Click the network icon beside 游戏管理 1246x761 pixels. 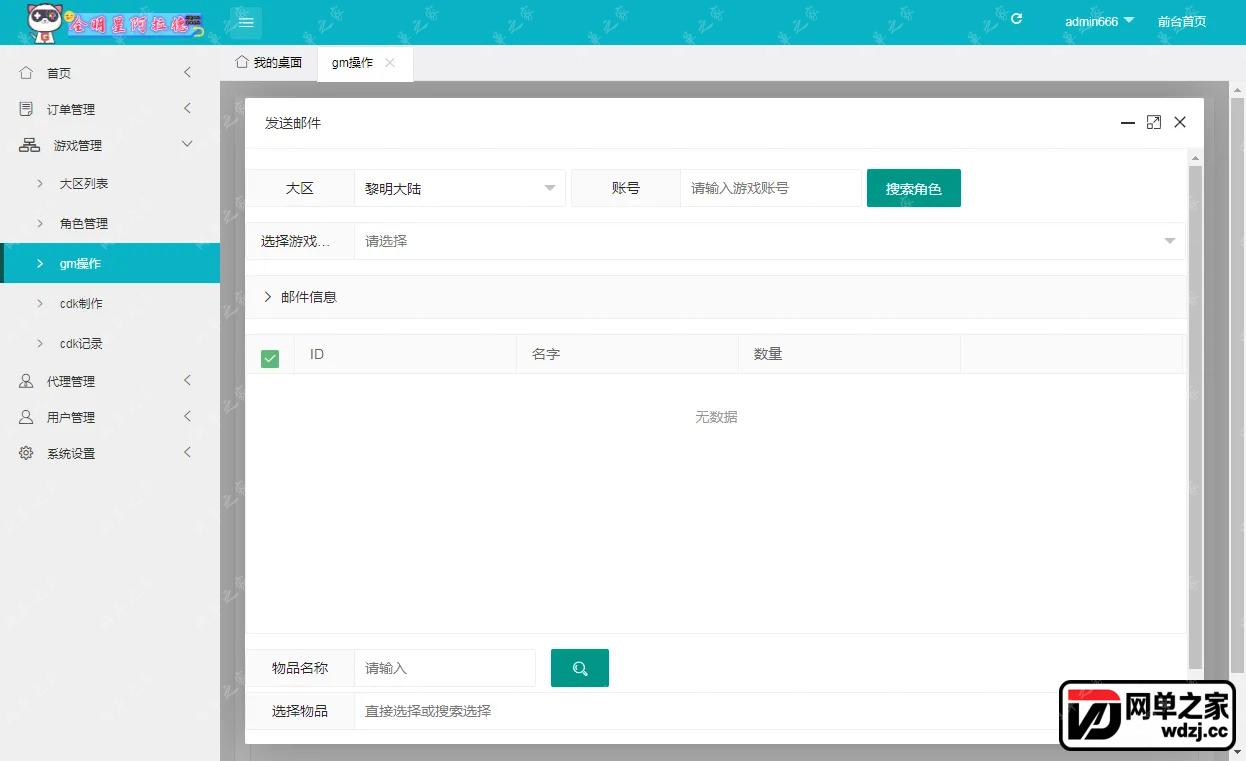point(30,145)
